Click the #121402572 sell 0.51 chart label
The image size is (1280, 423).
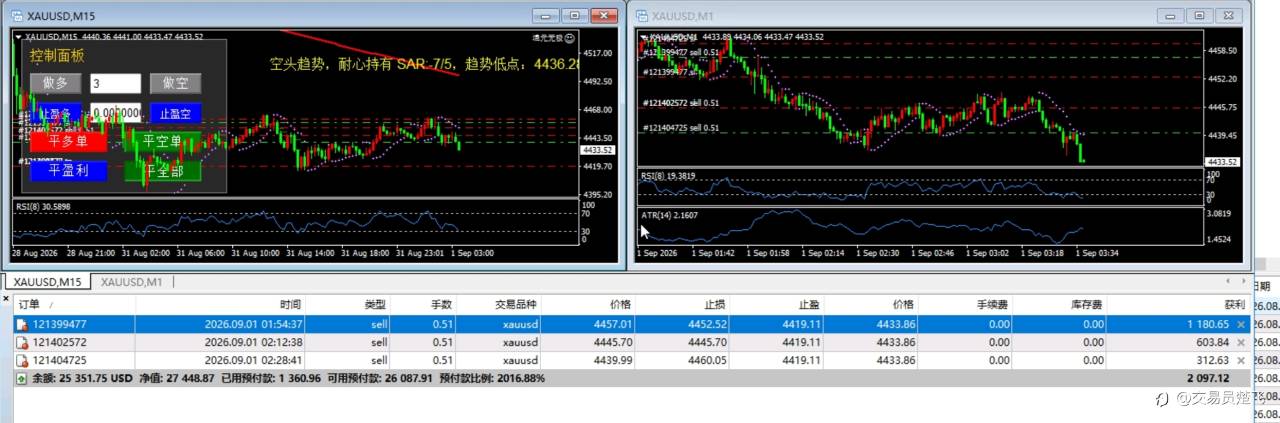click(x=681, y=103)
